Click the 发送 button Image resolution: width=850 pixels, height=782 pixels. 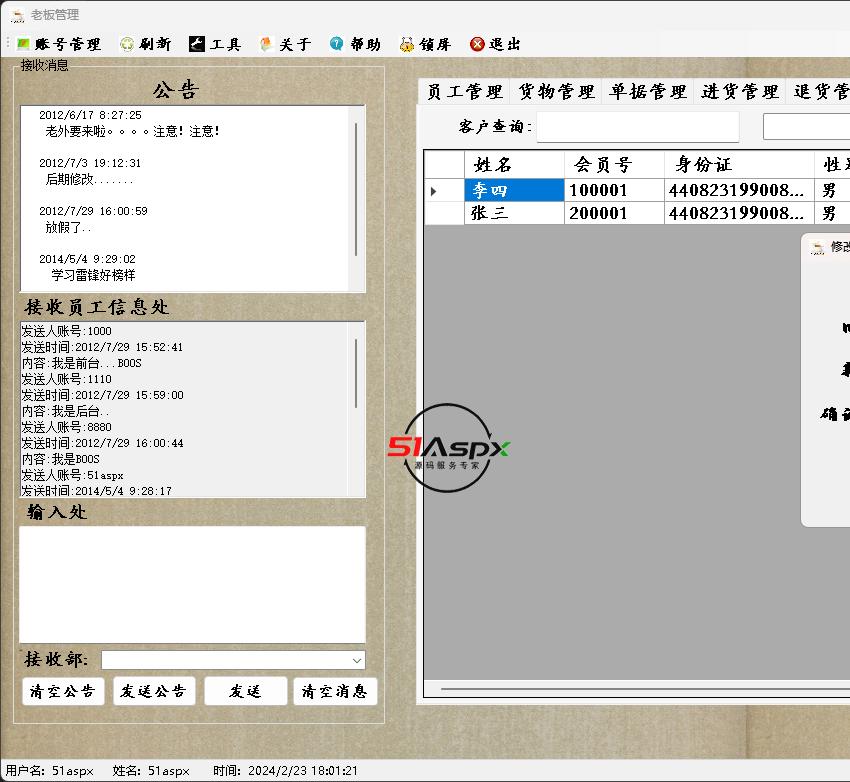(x=246, y=691)
